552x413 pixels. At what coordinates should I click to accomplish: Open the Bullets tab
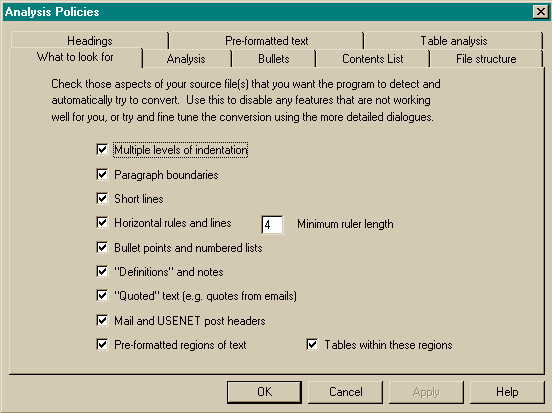click(x=274, y=59)
